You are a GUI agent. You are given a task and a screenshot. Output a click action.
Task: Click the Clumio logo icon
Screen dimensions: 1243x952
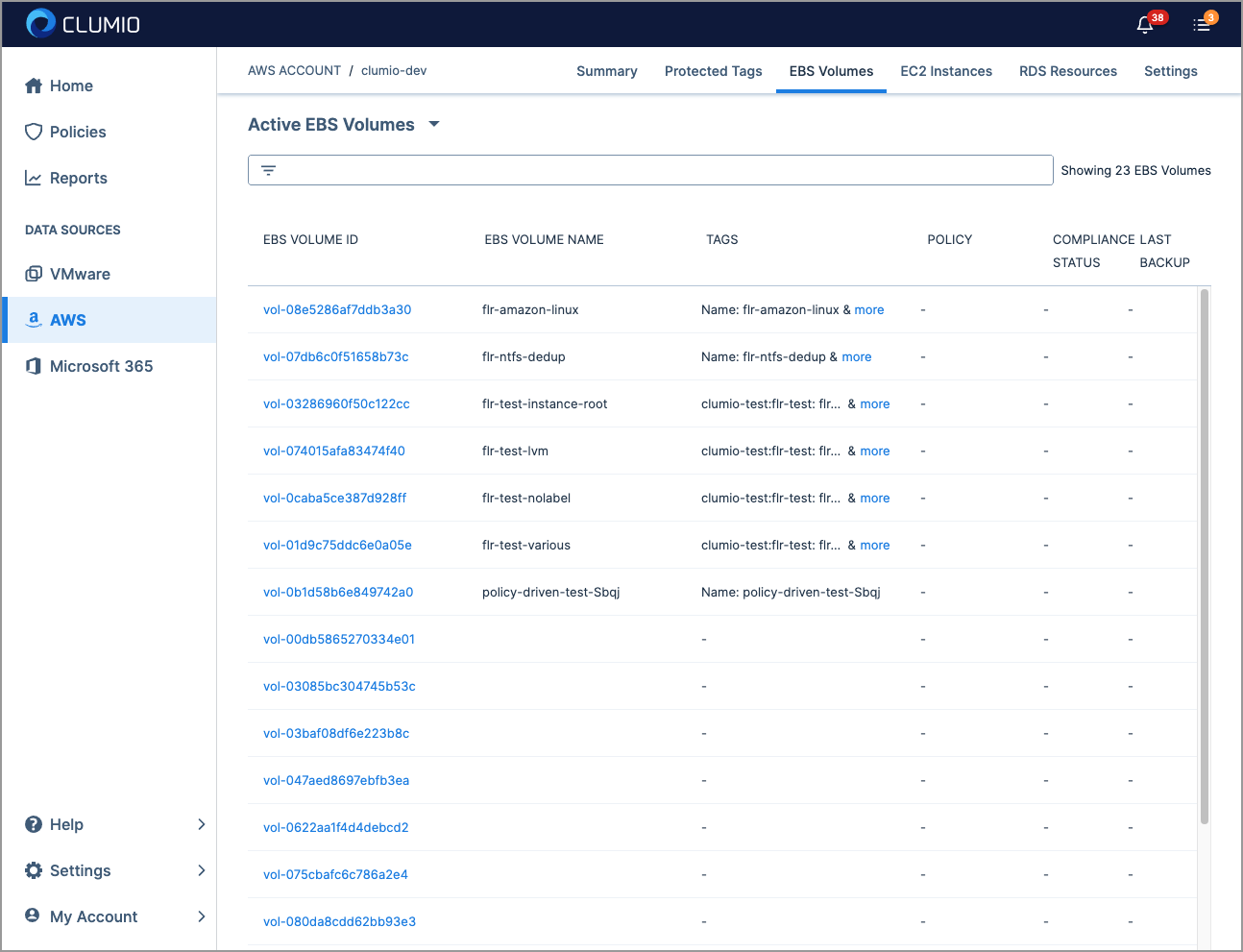coord(40,23)
